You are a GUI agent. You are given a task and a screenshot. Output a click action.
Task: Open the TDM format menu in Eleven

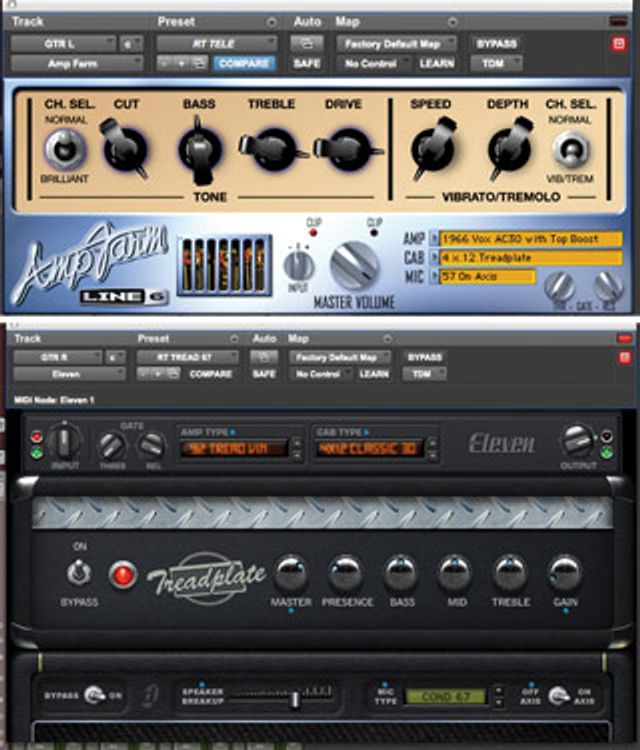pos(425,374)
